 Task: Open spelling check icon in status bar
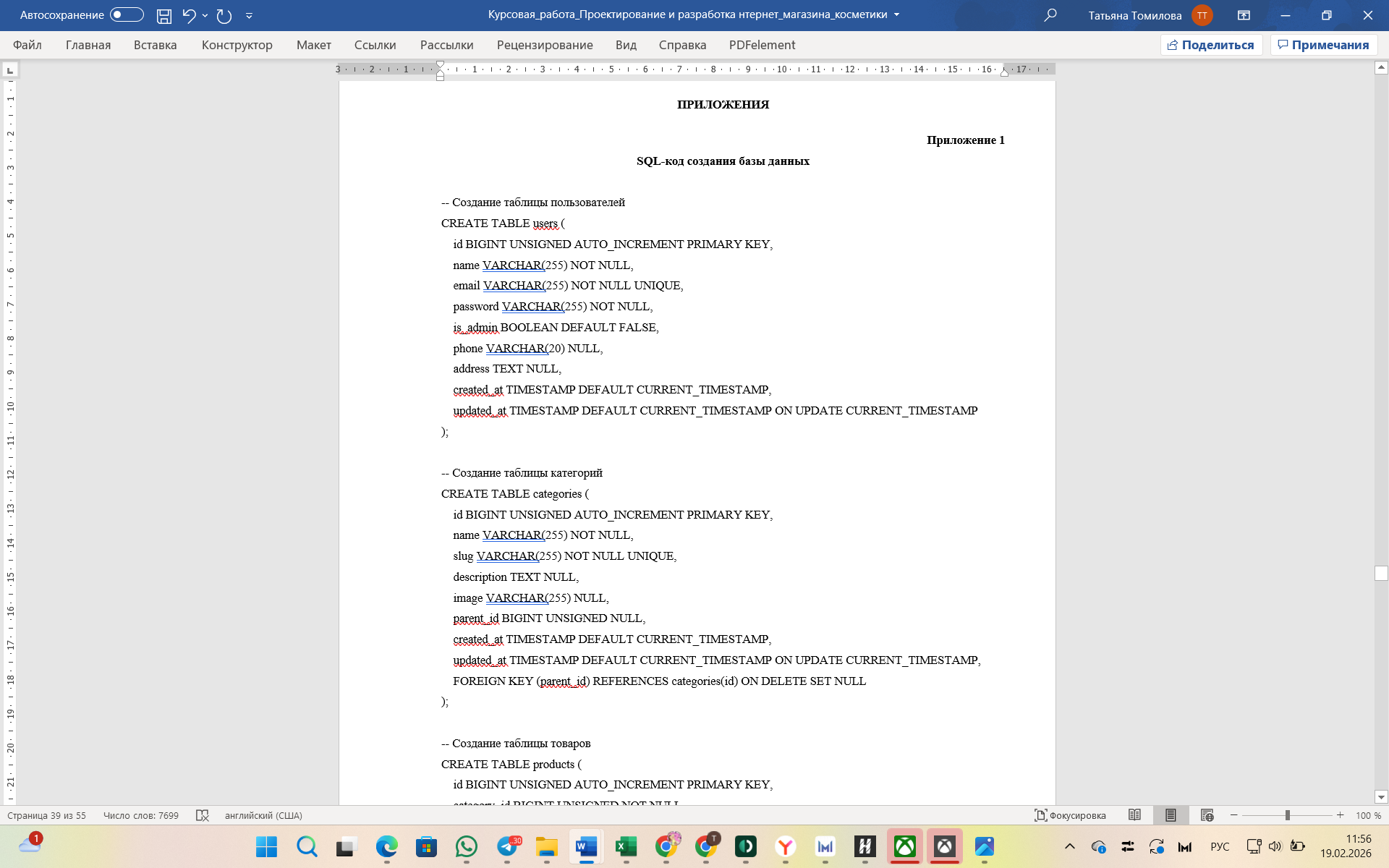[x=203, y=815]
